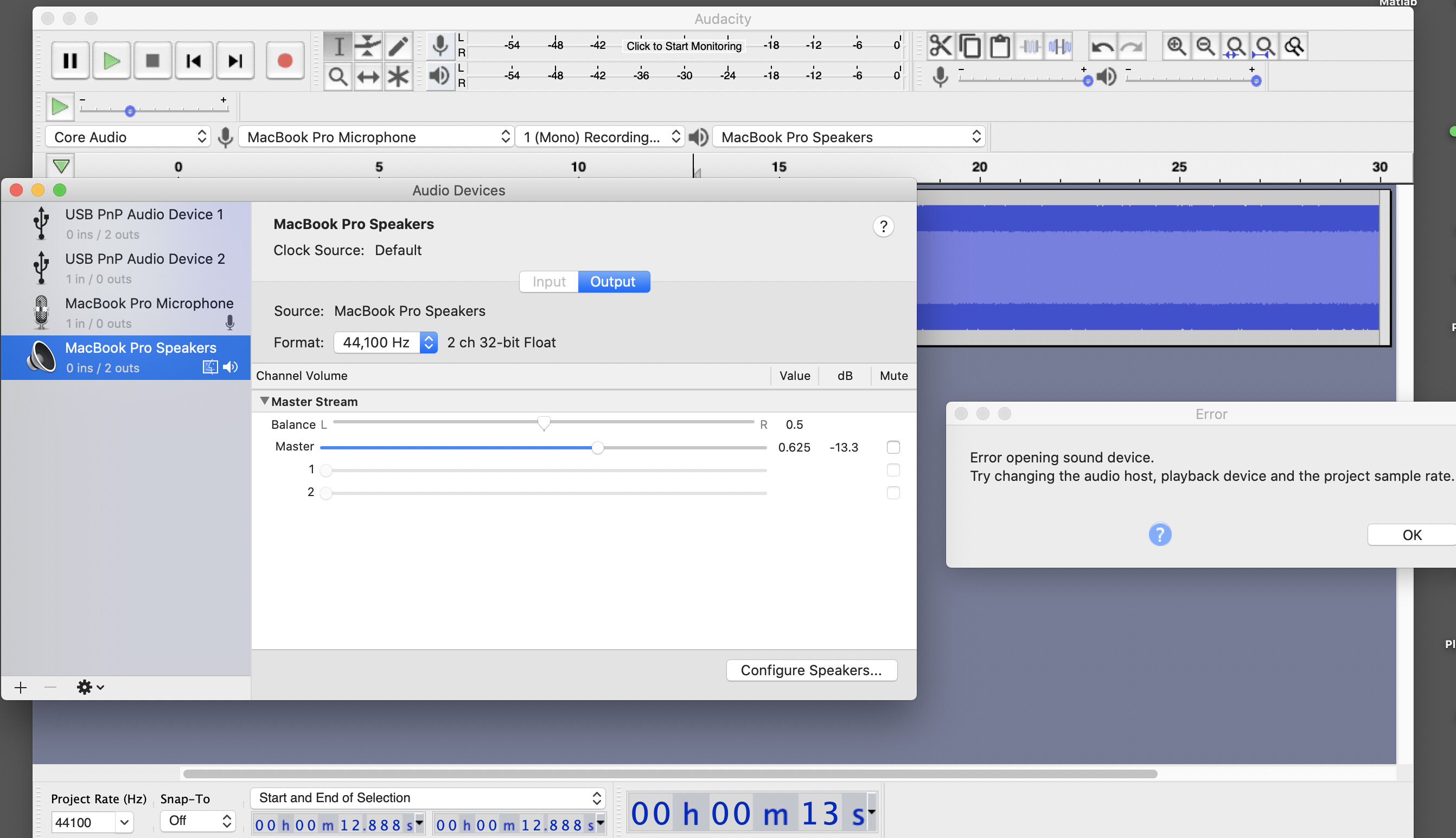Click Configure Speakers... button

click(812, 670)
